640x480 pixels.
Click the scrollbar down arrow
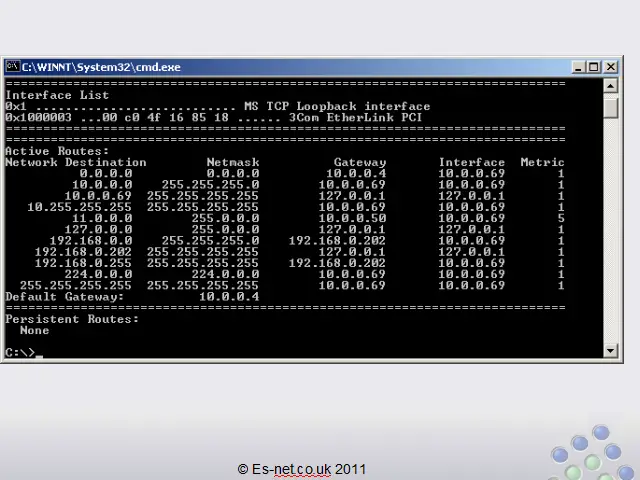pyautogui.click(x=612, y=350)
